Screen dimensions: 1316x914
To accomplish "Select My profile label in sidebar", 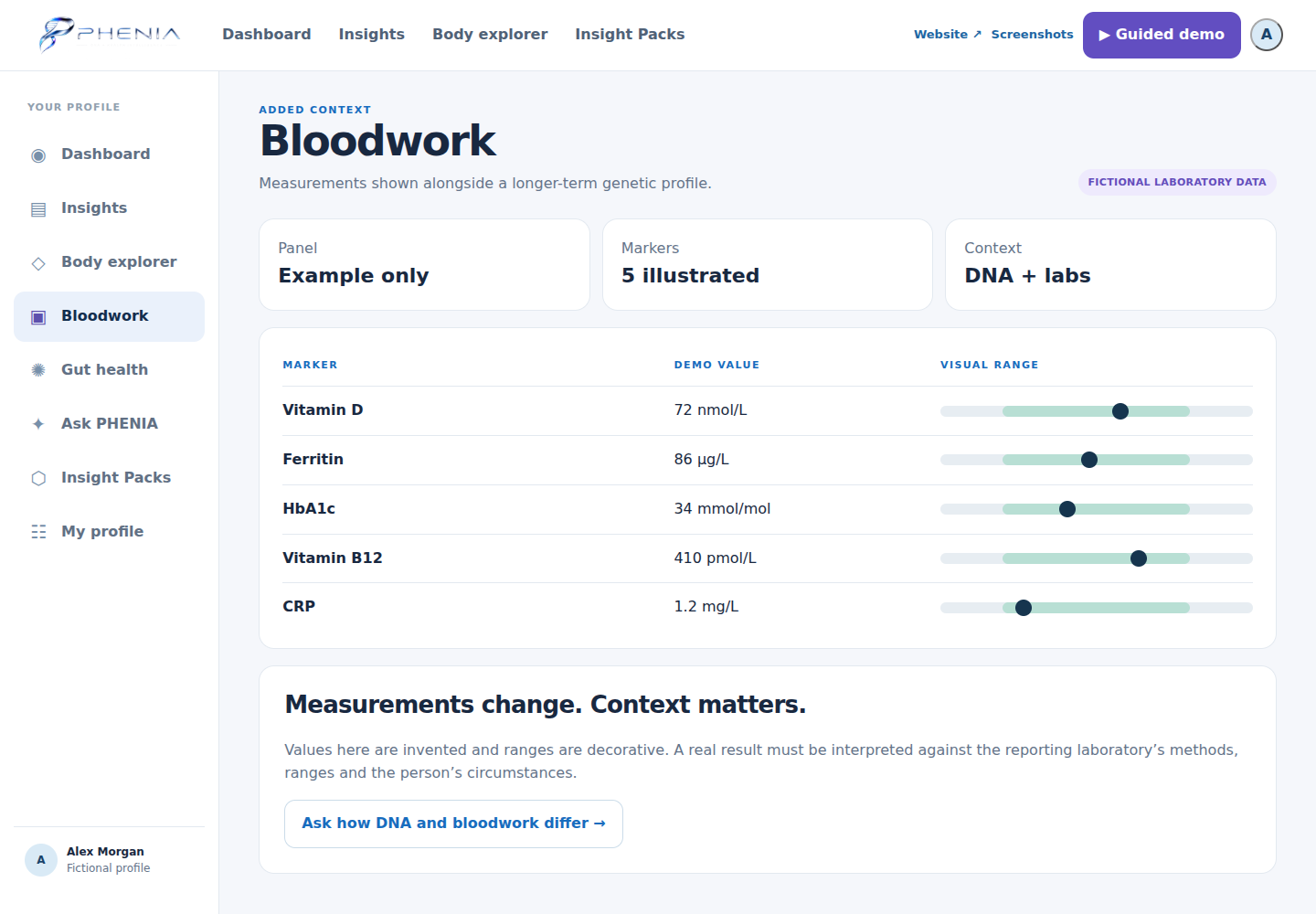I will click(x=102, y=531).
